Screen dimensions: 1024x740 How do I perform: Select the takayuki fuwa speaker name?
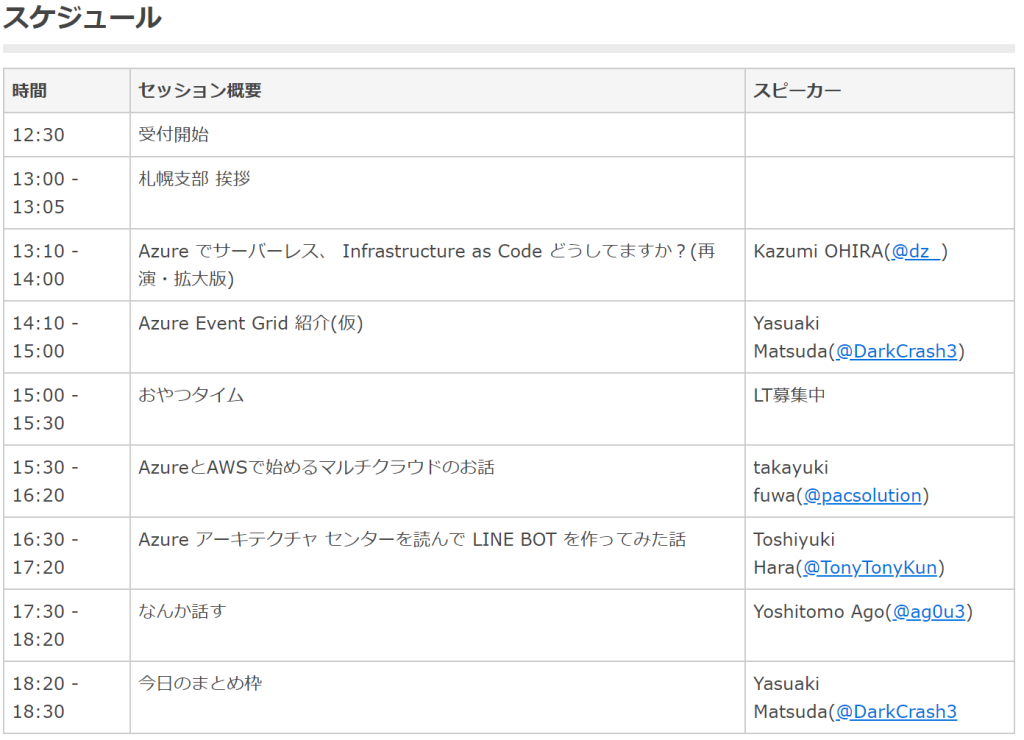791,481
